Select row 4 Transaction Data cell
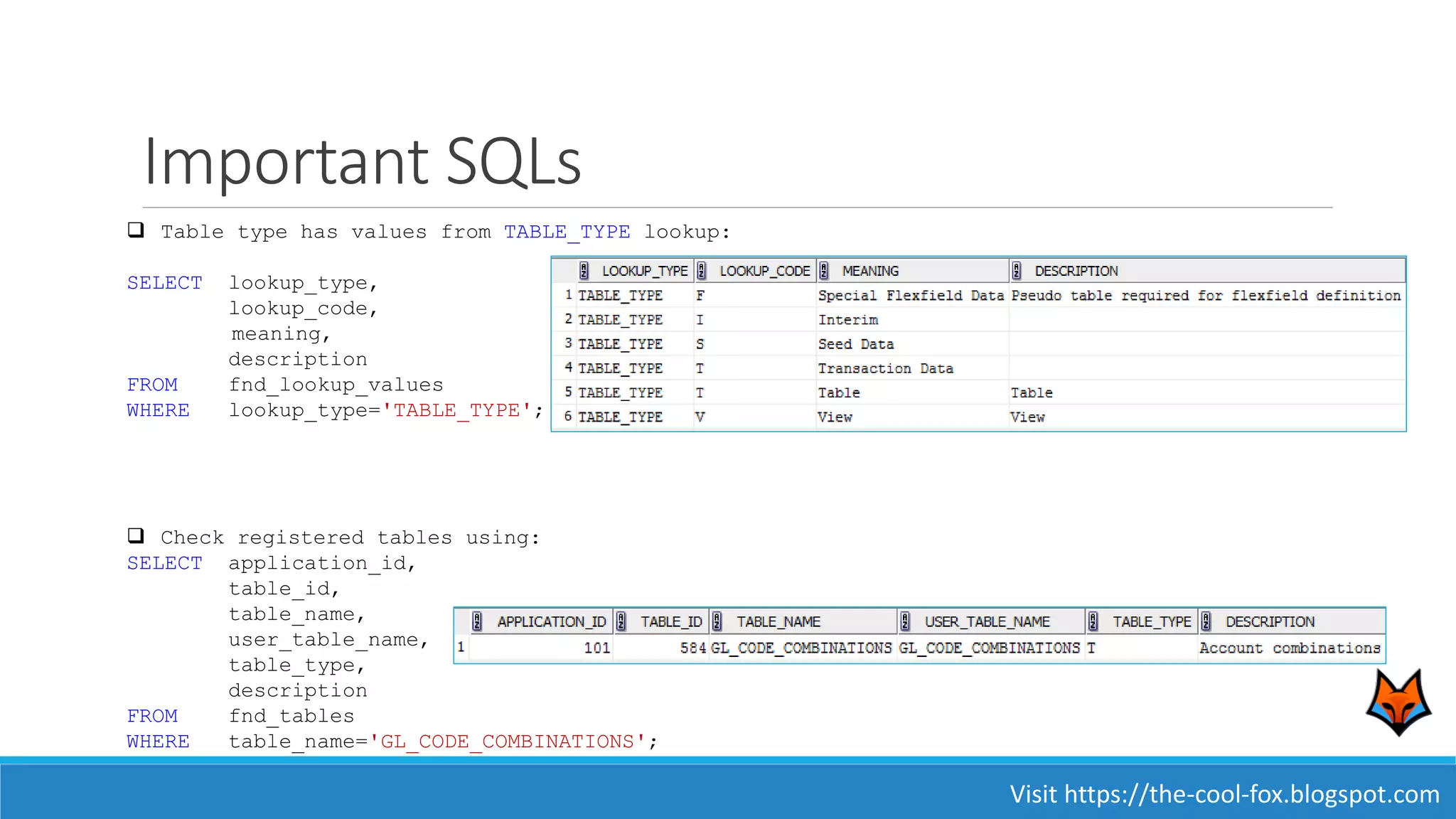Viewport: 1456px width, 819px height. click(885, 368)
